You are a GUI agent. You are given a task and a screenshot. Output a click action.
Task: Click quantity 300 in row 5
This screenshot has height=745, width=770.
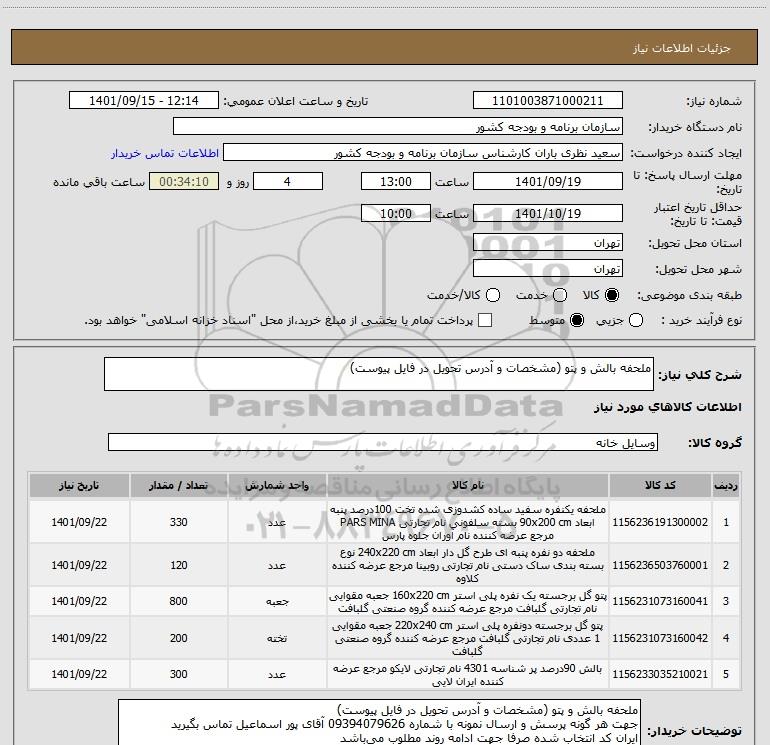click(179, 674)
